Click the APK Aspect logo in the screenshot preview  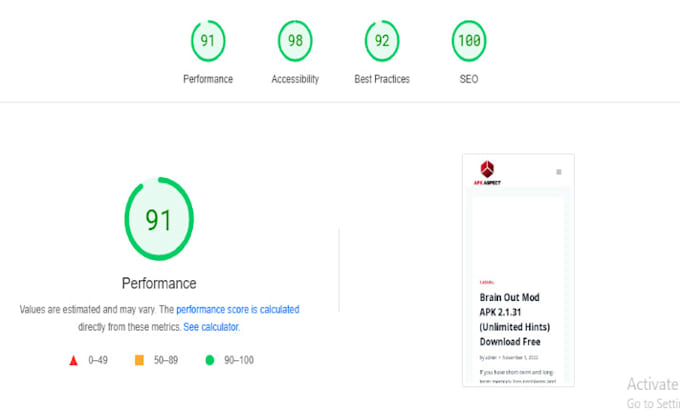pos(487,173)
